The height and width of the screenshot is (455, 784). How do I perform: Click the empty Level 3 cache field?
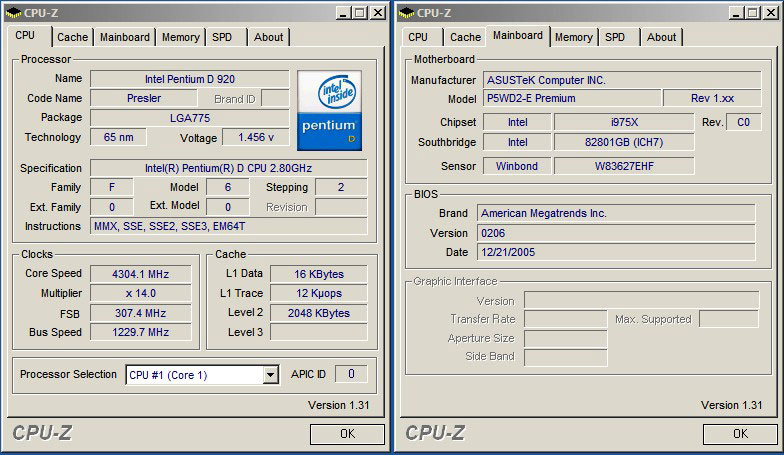click(x=318, y=332)
